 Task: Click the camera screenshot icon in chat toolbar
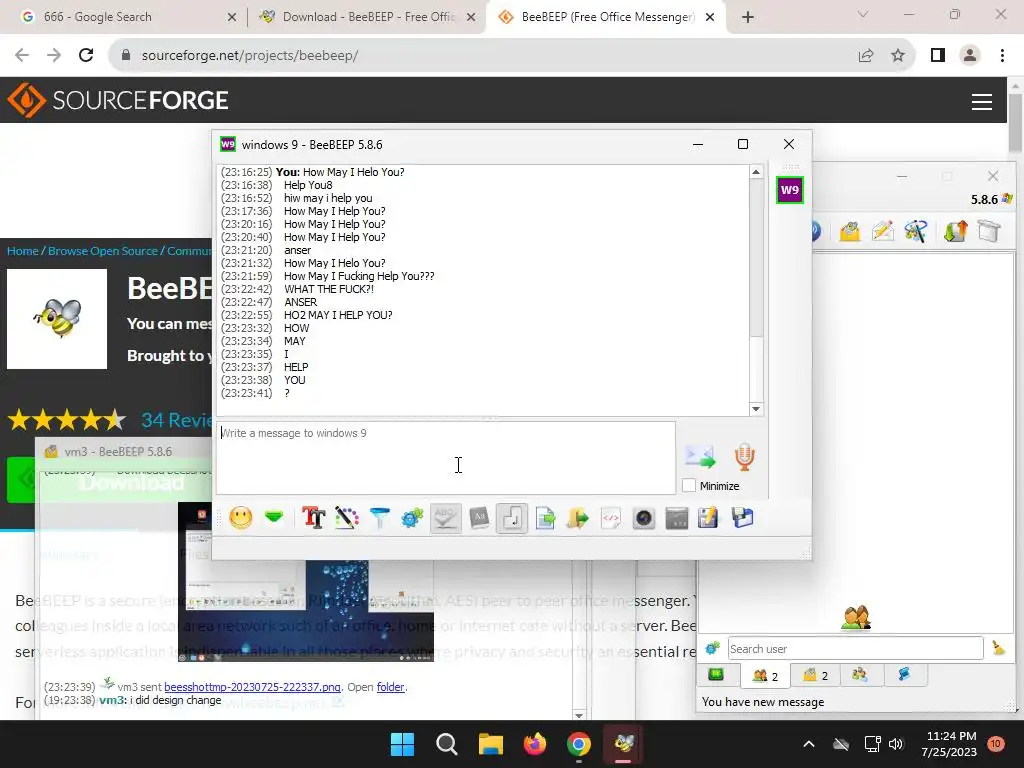644,518
